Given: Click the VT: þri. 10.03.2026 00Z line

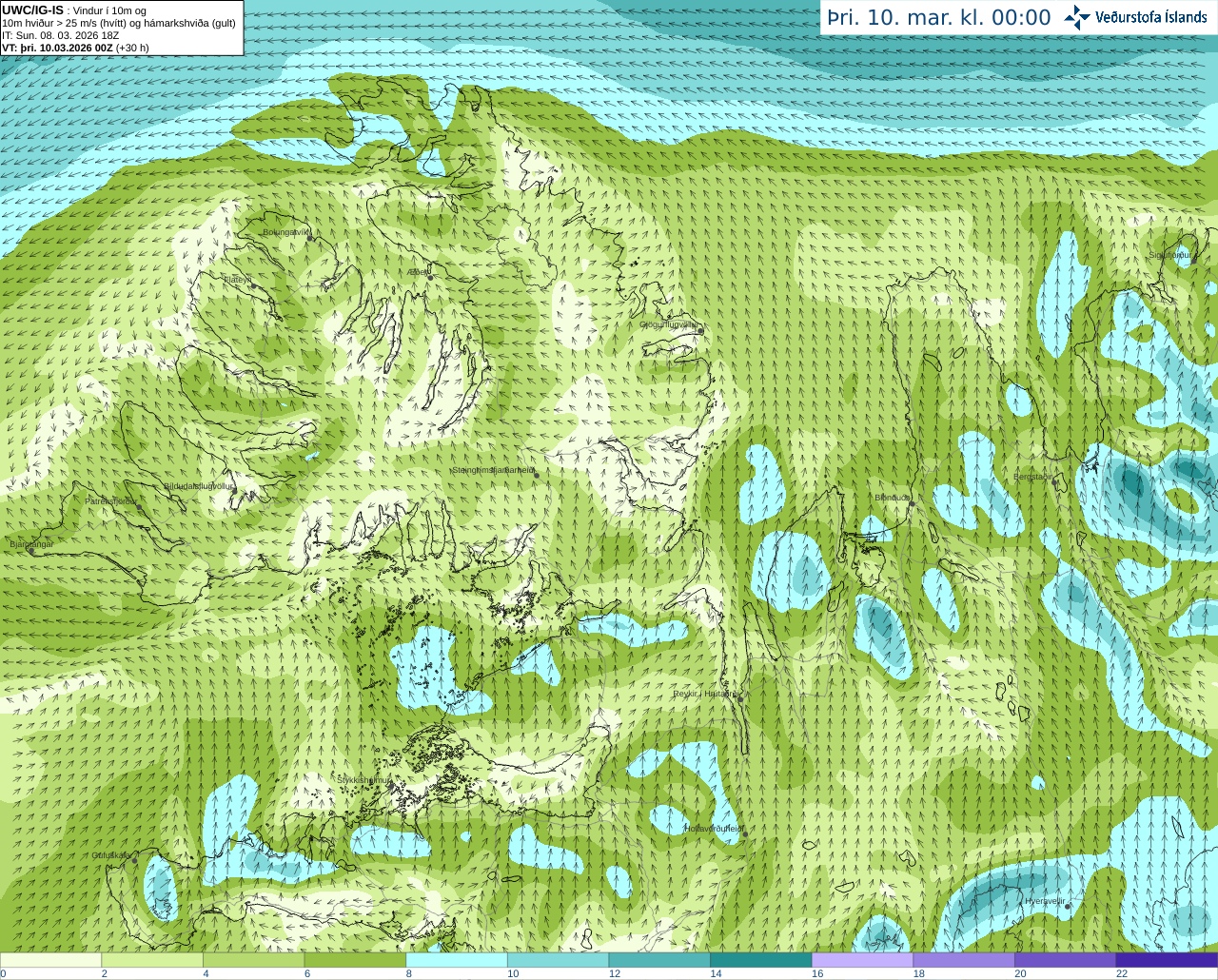Looking at the screenshot, I should pos(75,48).
